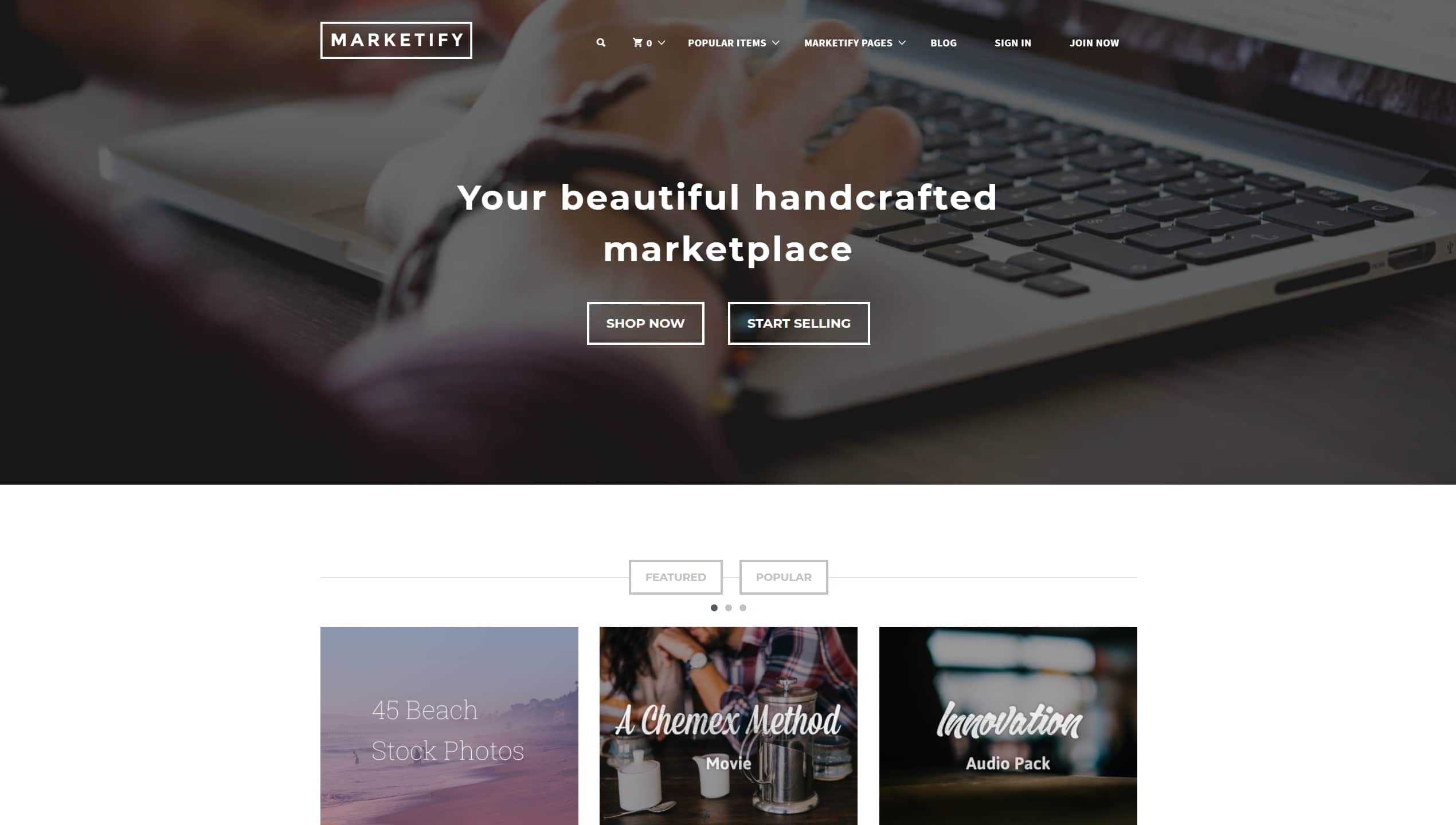Open the cart dropdown

[649, 42]
